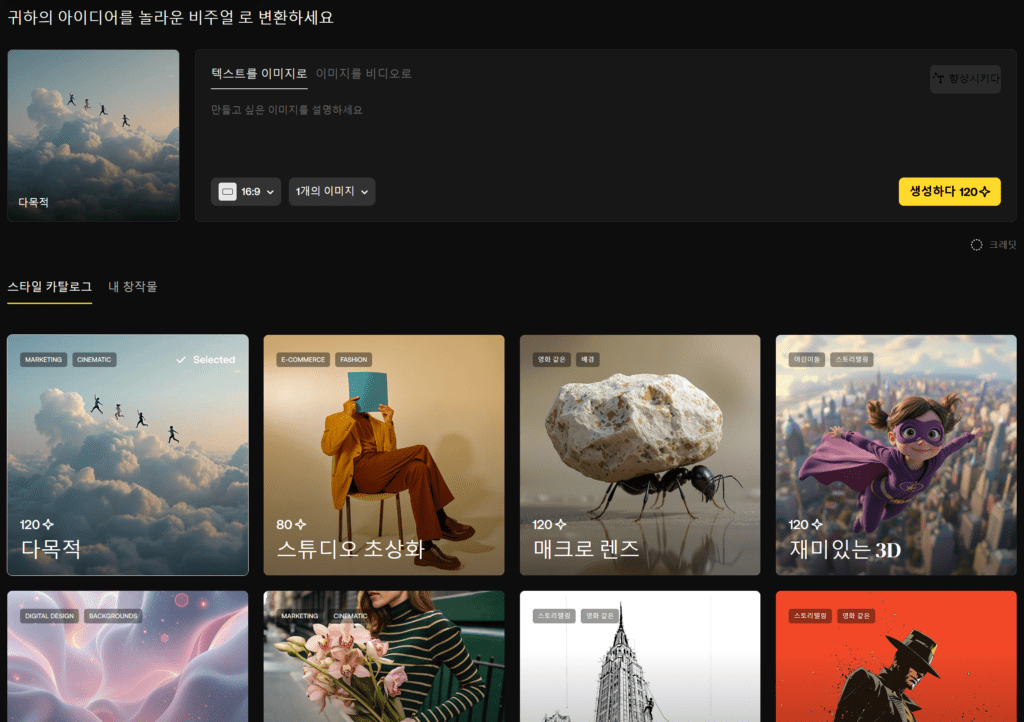Open the 스타일 카탈로그 tab
This screenshot has height=722, width=1024.
click(50, 287)
